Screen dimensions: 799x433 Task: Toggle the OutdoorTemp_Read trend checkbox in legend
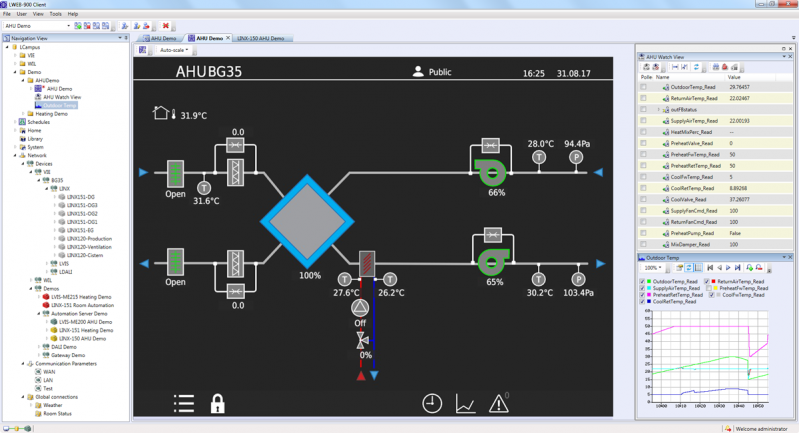[643, 282]
